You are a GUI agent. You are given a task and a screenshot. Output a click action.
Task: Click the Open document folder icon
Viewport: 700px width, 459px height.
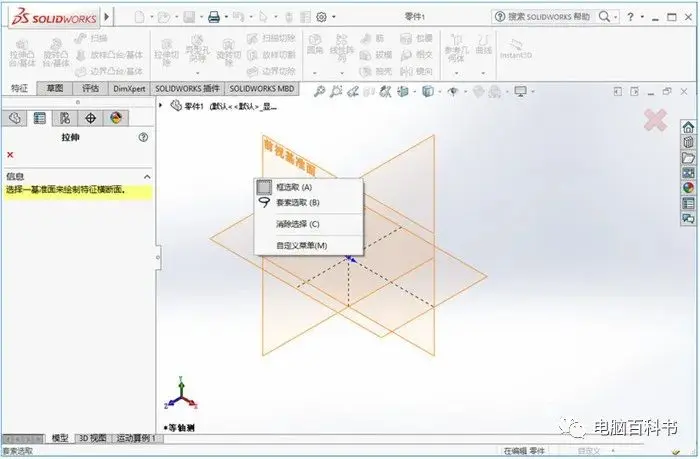[x=164, y=17]
